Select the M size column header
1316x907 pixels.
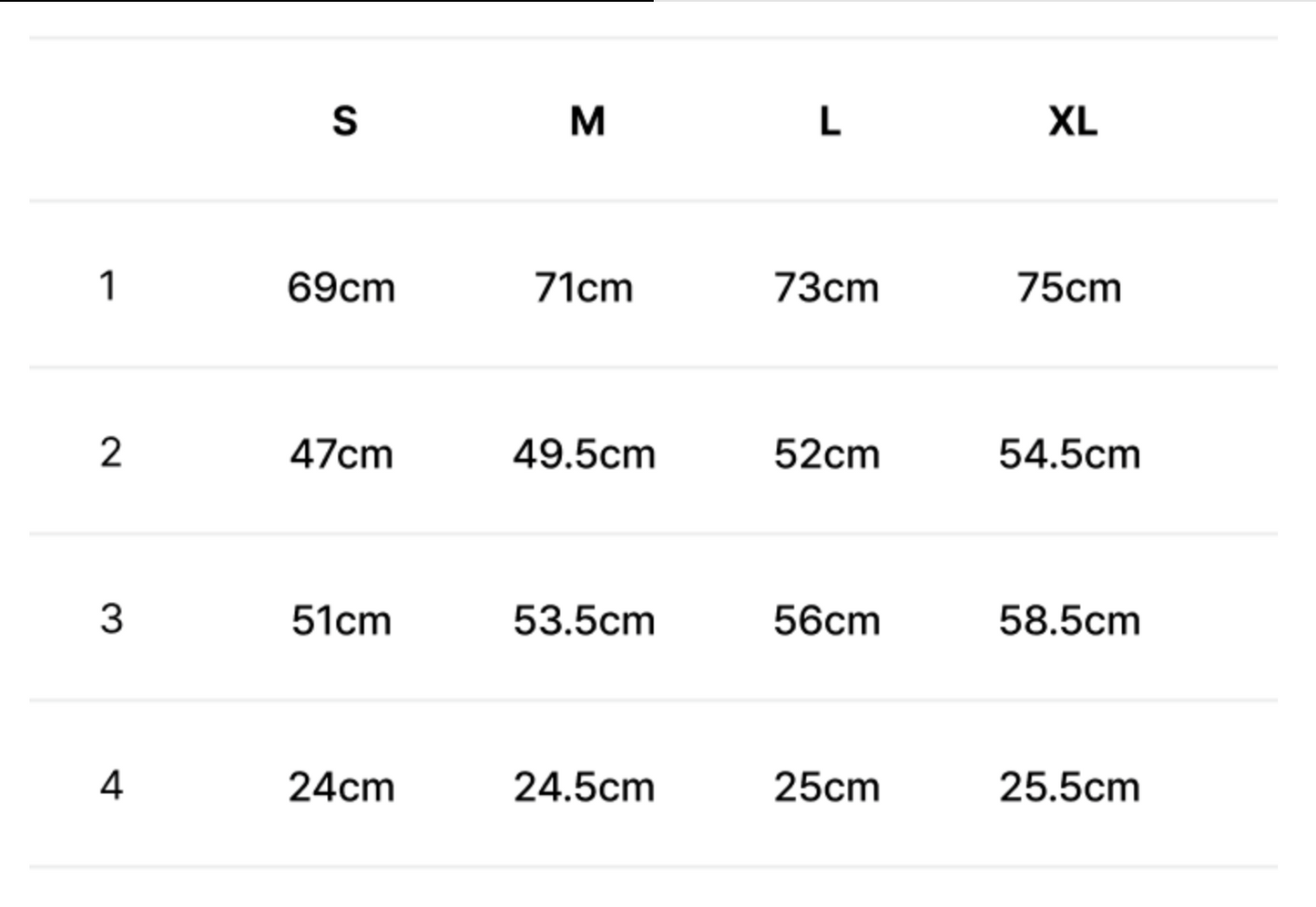point(587,120)
